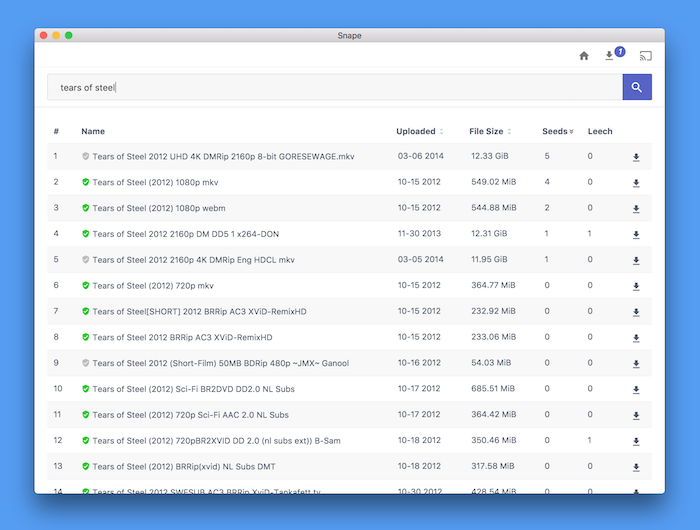The width and height of the screenshot is (700, 530).
Task: Select 'Tears of Steel (2012) 1080p mkv' title
Action: coord(155,182)
